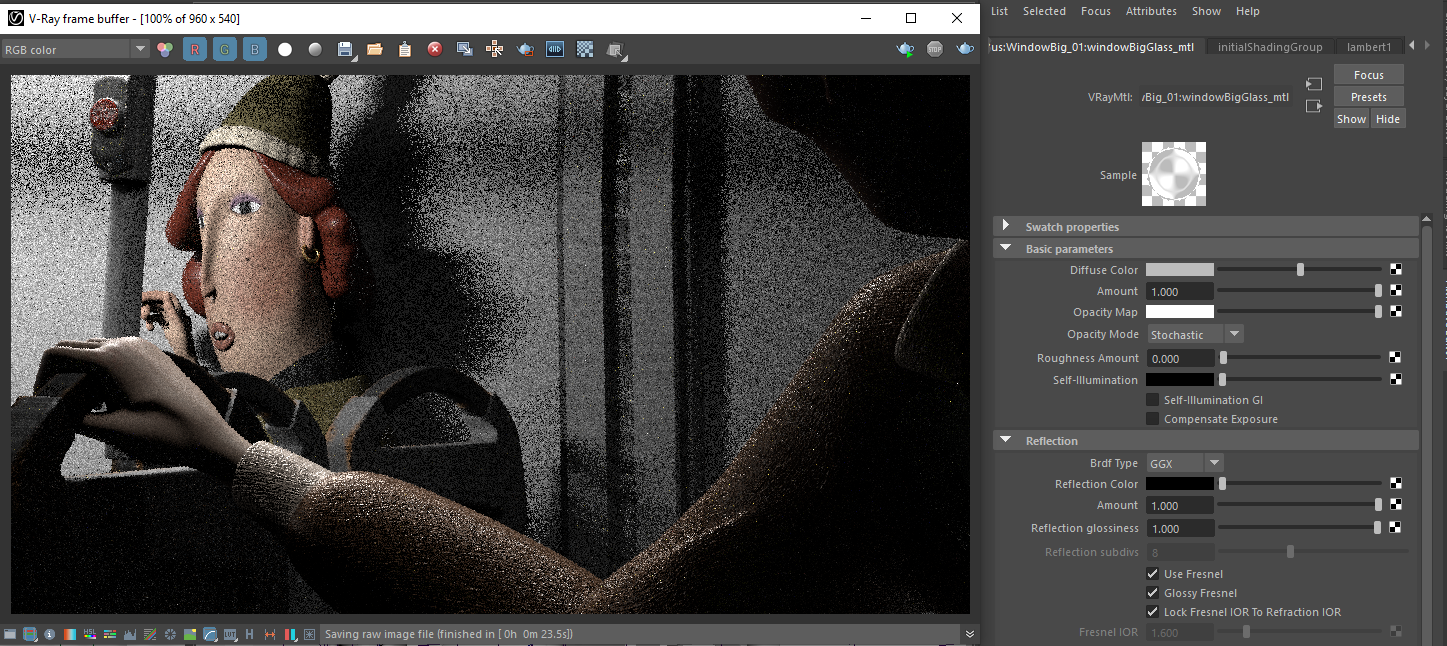Screen dimensions: 1447x646
Task: Click the Roughness Amount input field
Action: click(x=1180, y=358)
